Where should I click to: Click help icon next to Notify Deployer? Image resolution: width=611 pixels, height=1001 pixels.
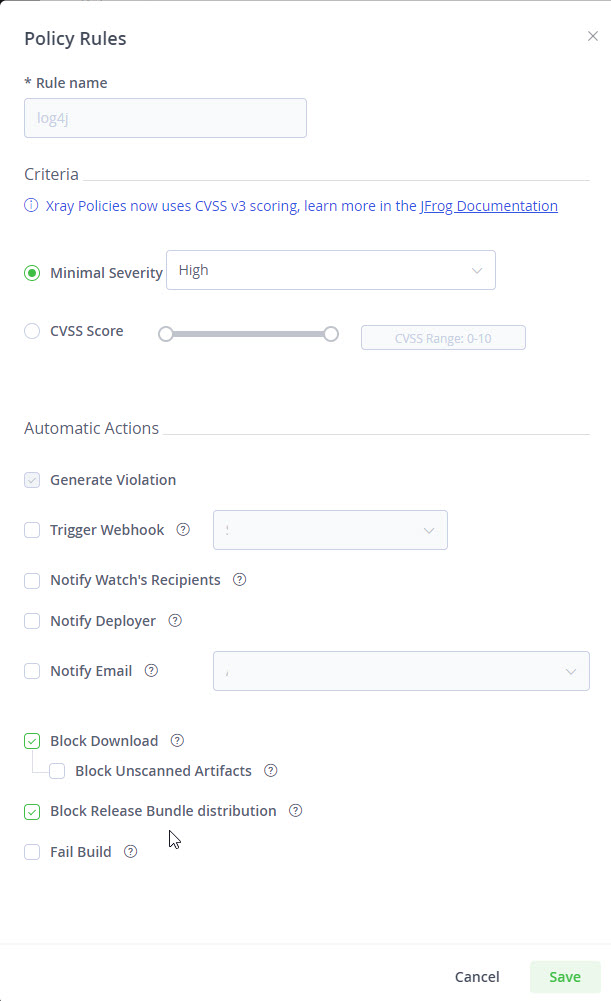click(x=175, y=621)
